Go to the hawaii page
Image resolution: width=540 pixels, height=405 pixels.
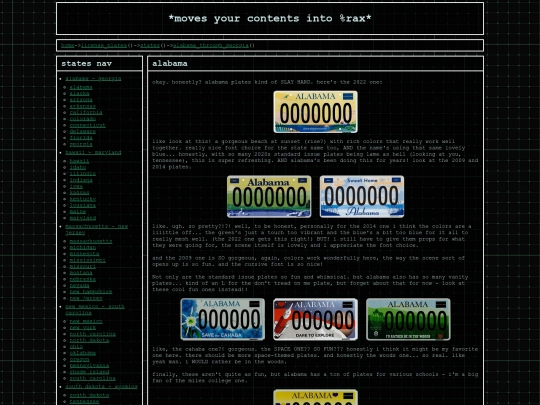click(x=79, y=161)
